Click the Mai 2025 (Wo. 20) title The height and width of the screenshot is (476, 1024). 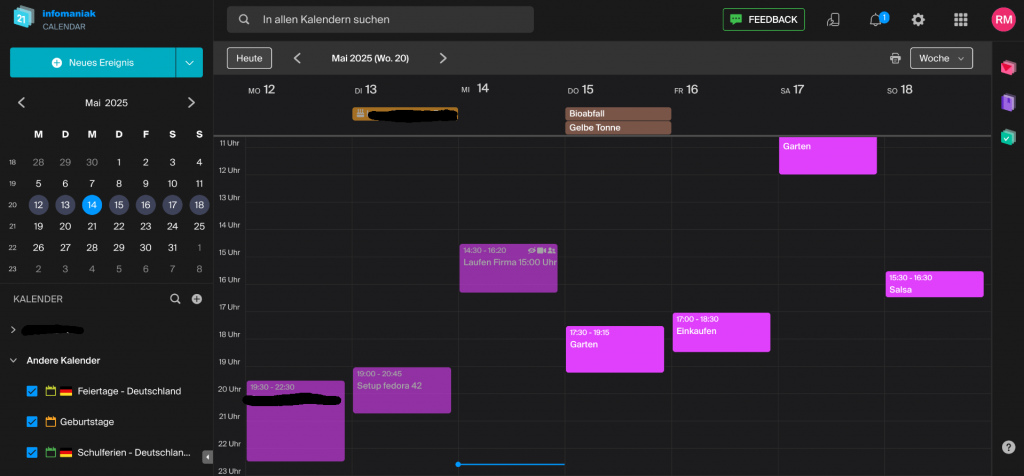click(x=370, y=58)
